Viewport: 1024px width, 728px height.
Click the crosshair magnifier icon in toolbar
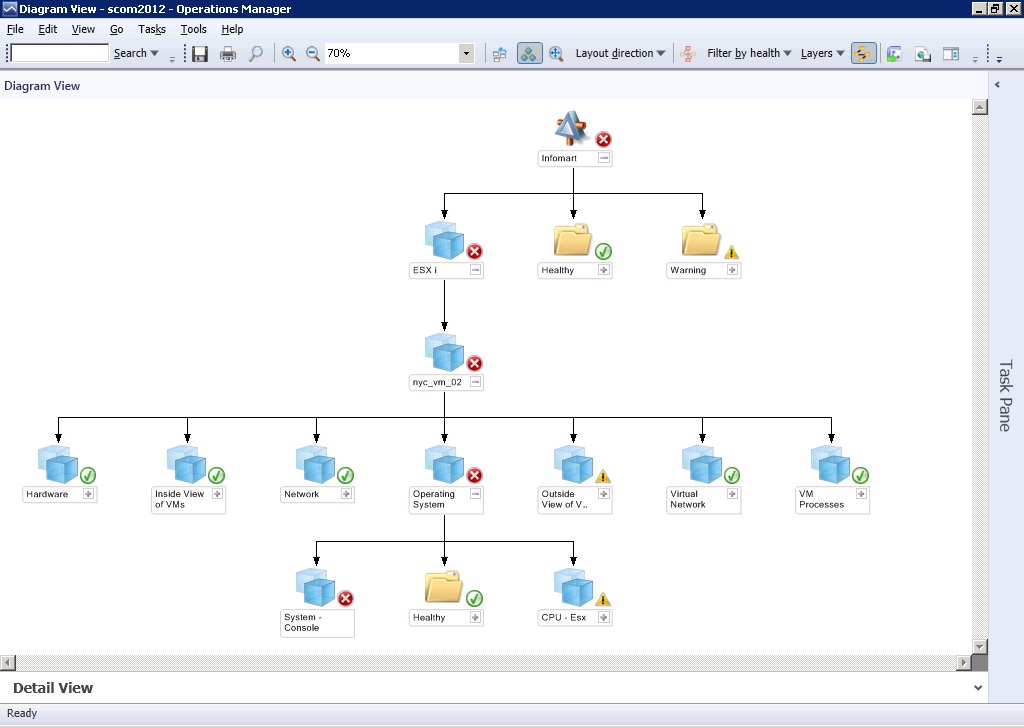pos(556,54)
